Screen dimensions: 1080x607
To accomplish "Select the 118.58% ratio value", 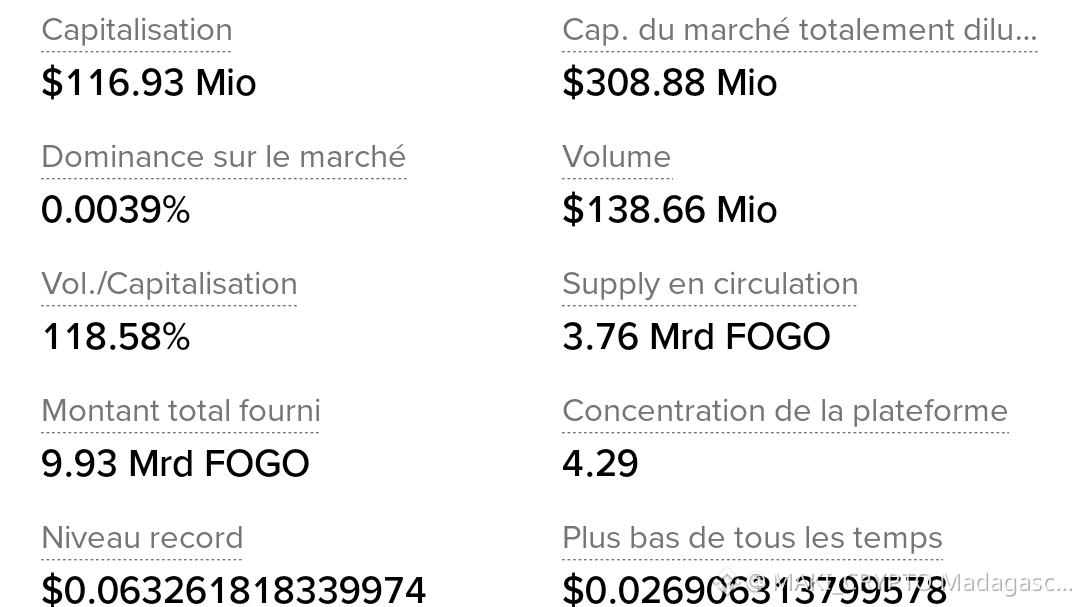I will 116,337.
